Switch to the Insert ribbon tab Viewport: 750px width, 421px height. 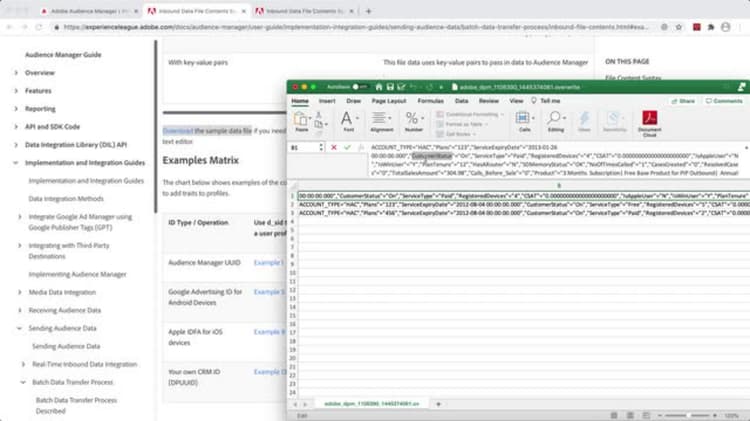pyautogui.click(x=327, y=101)
